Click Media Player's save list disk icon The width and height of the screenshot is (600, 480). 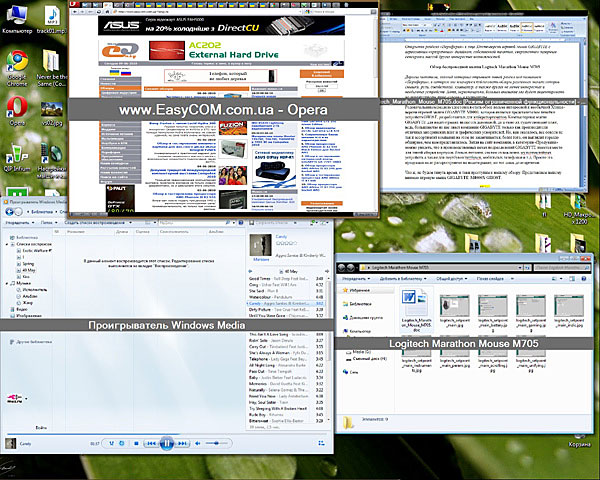click(252, 222)
